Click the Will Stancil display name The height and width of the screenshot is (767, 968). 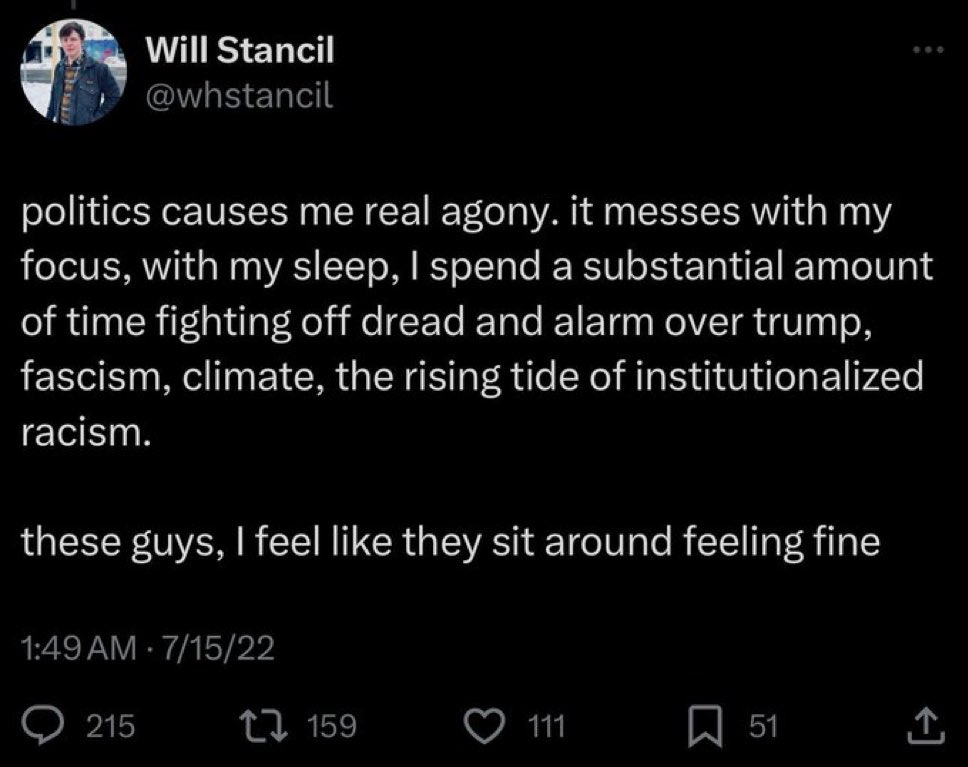pyautogui.click(x=240, y=49)
